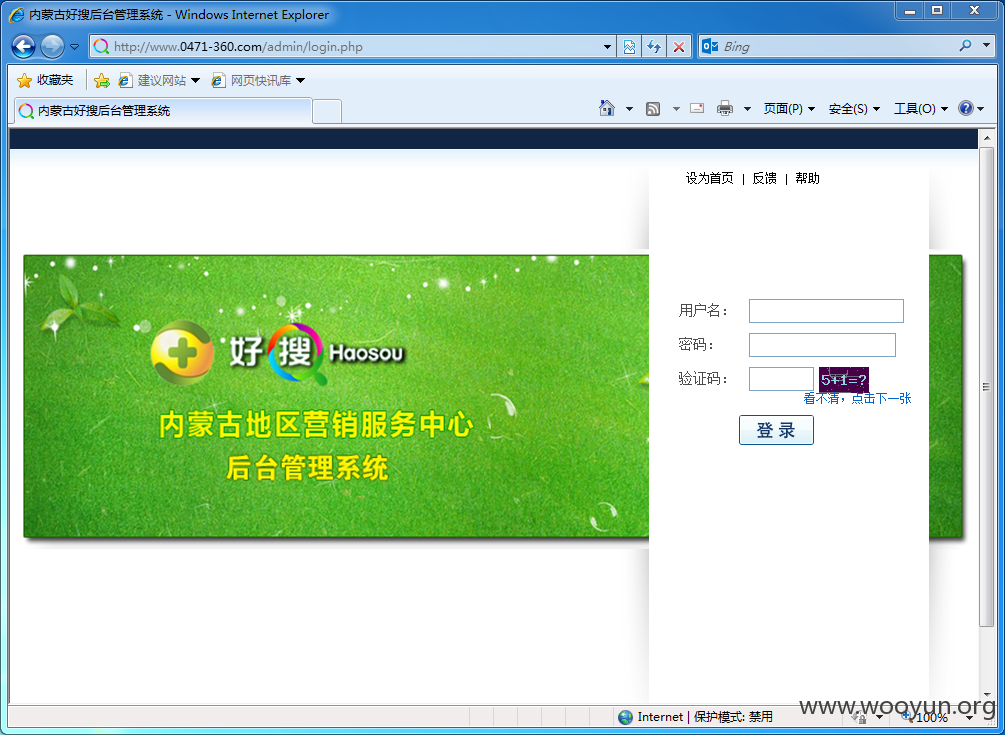The height and width of the screenshot is (735, 1005).
Task: Click the 用户名 username input field
Action: (826, 311)
